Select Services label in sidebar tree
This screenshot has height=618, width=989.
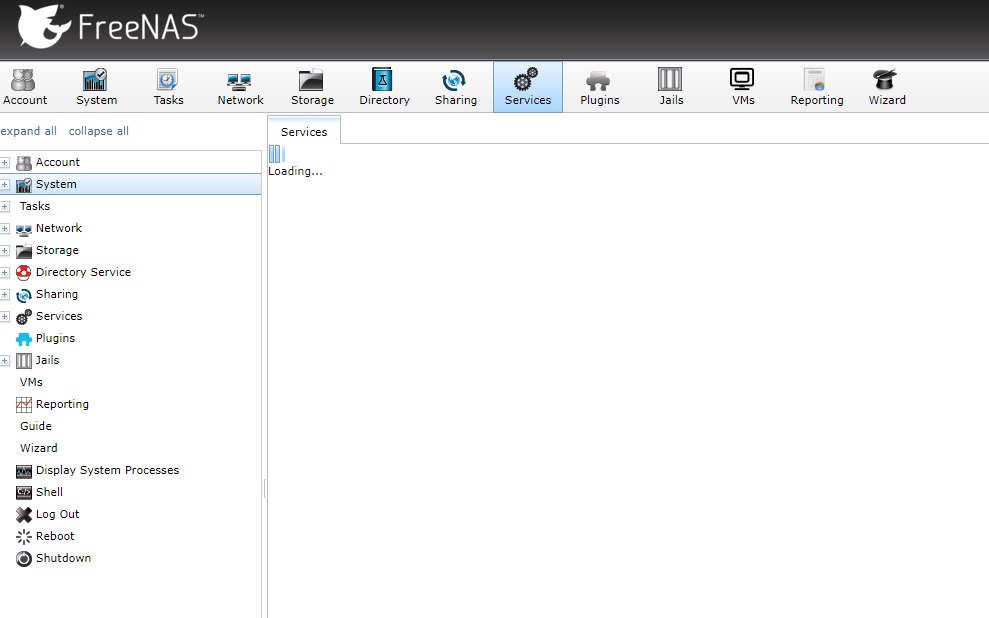[x=59, y=317]
